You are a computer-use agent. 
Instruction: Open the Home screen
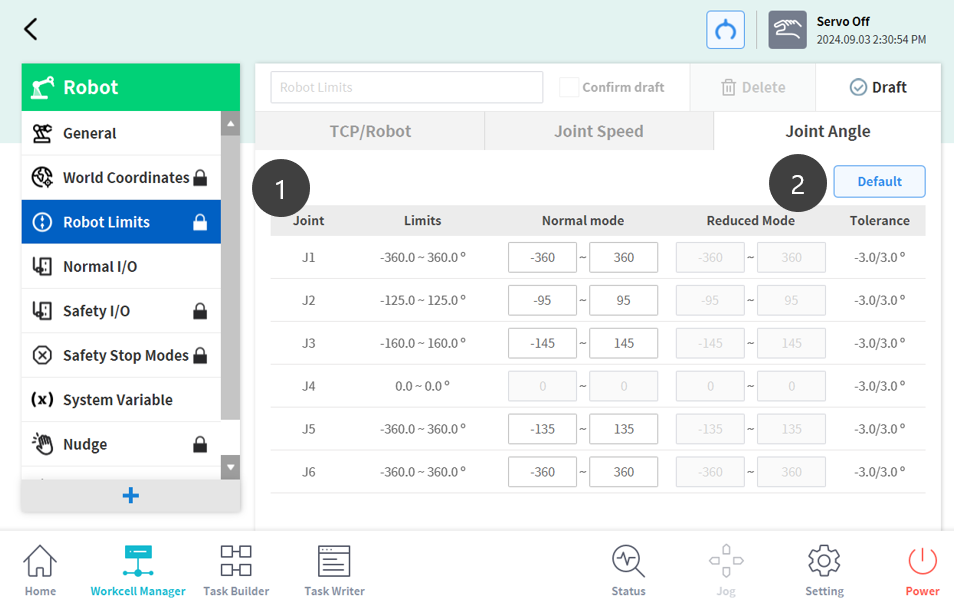(40, 571)
